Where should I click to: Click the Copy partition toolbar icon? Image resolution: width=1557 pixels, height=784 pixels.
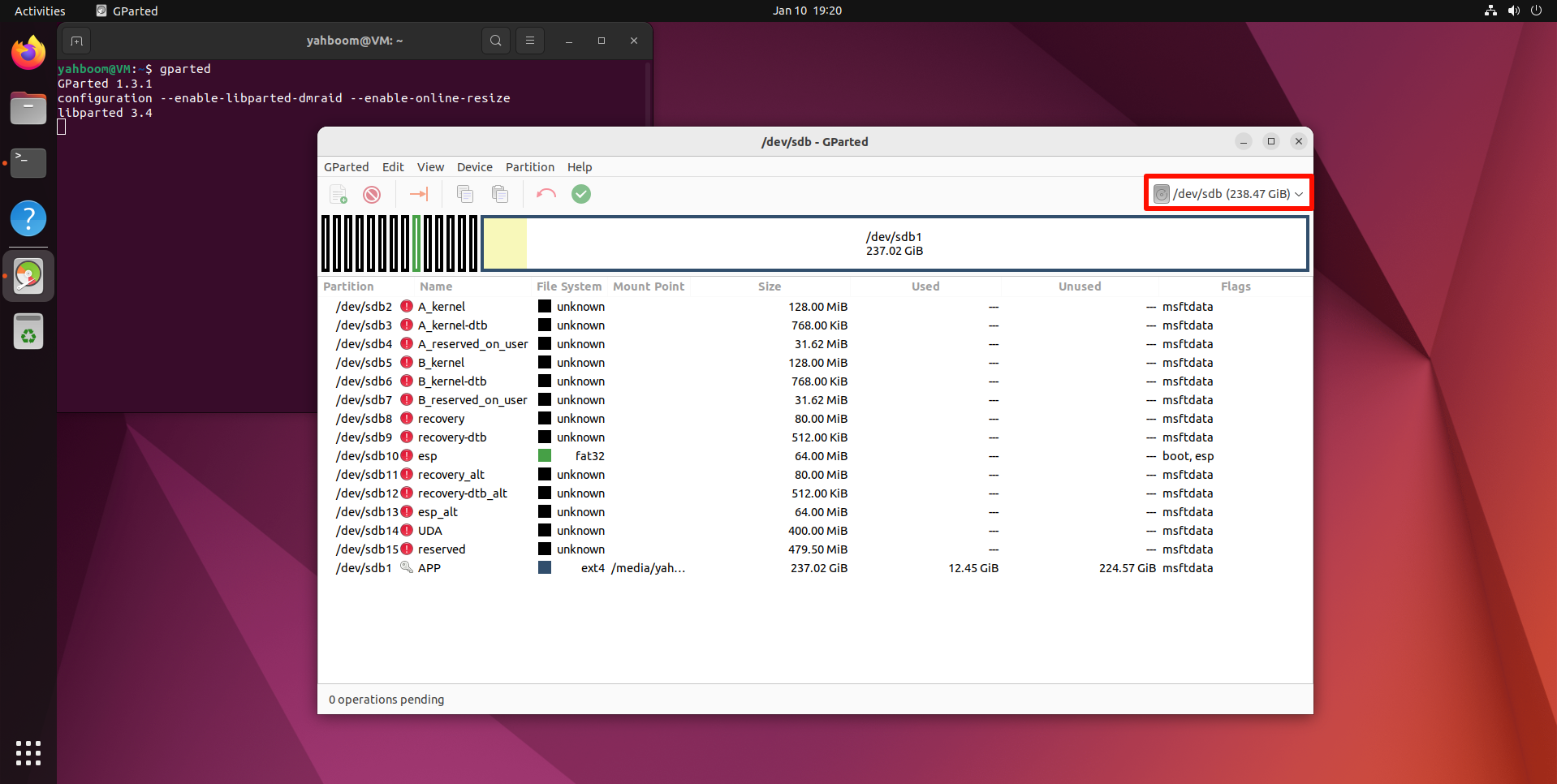pyautogui.click(x=464, y=195)
